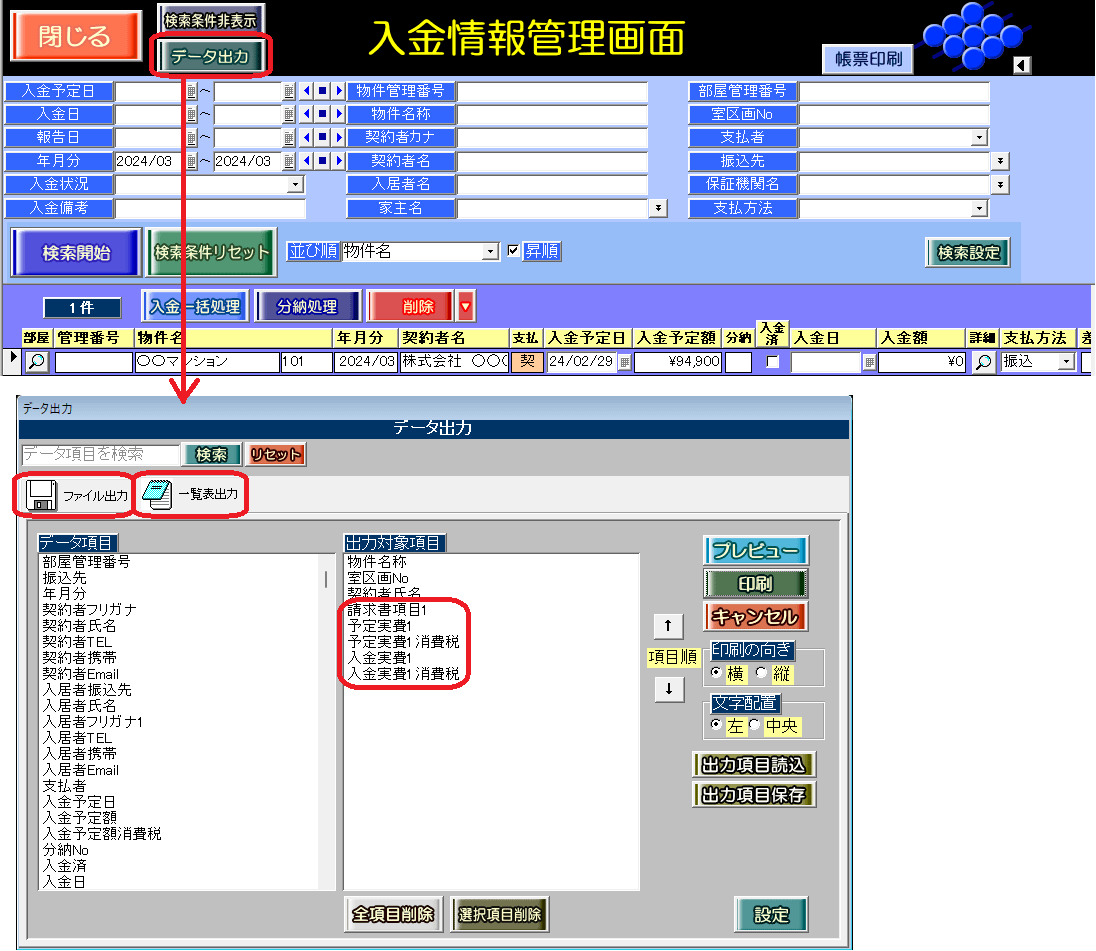Click the floppy disk ファイル出力 icon
1096x951 pixels.
(x=40, y=496)
